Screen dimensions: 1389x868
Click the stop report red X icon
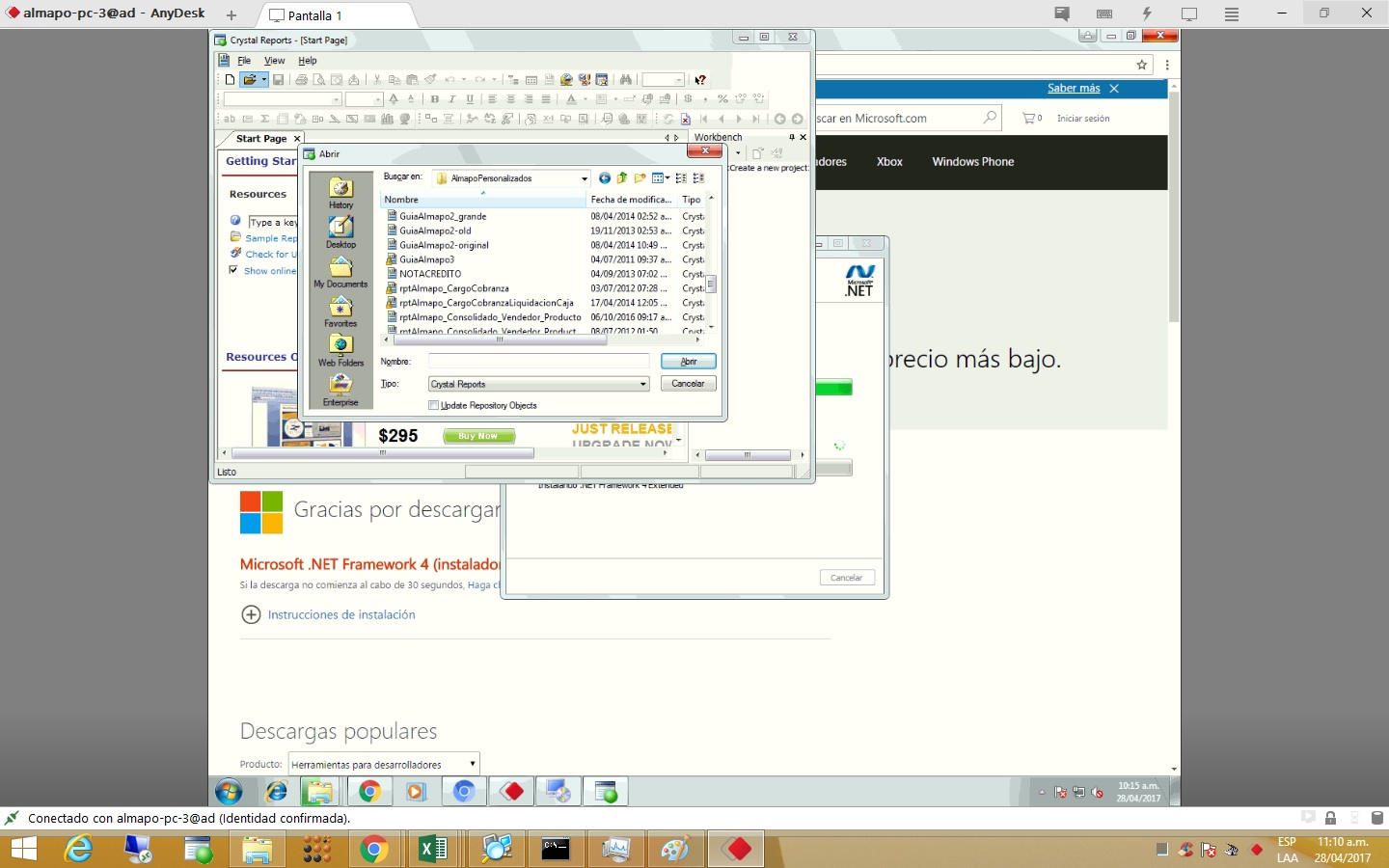pos(685,120)
